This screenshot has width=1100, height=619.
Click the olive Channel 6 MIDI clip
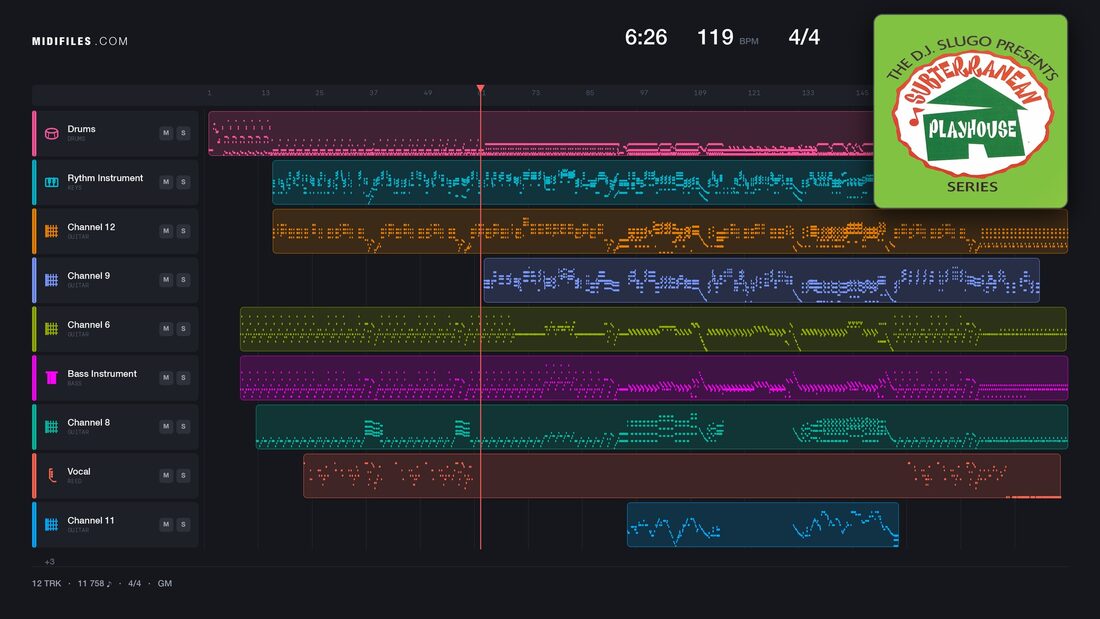(653, 328)
